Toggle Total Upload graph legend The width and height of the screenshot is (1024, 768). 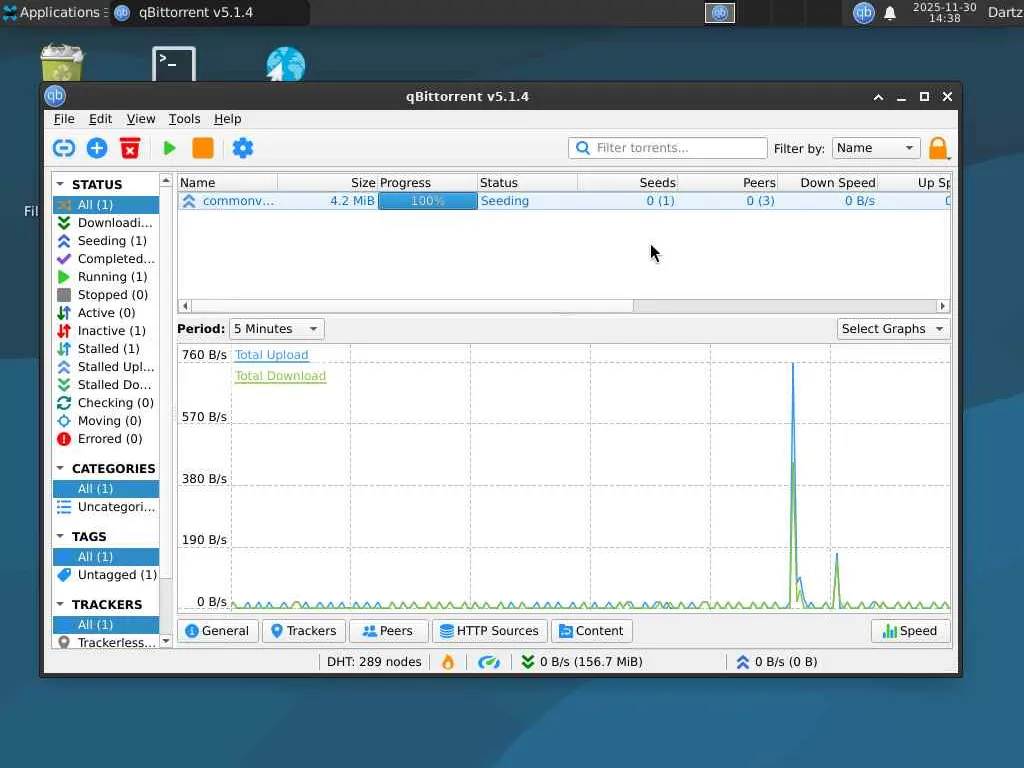tap(272, 355)
